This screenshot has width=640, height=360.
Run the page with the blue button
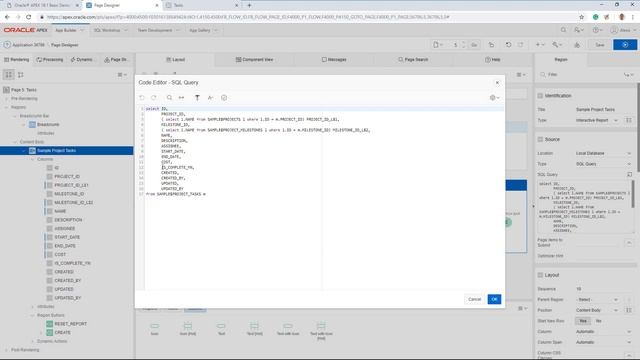625,45
